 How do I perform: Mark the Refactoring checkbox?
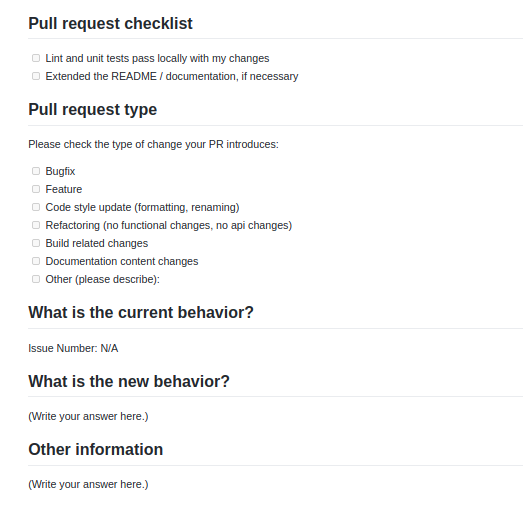coord(36,225)
